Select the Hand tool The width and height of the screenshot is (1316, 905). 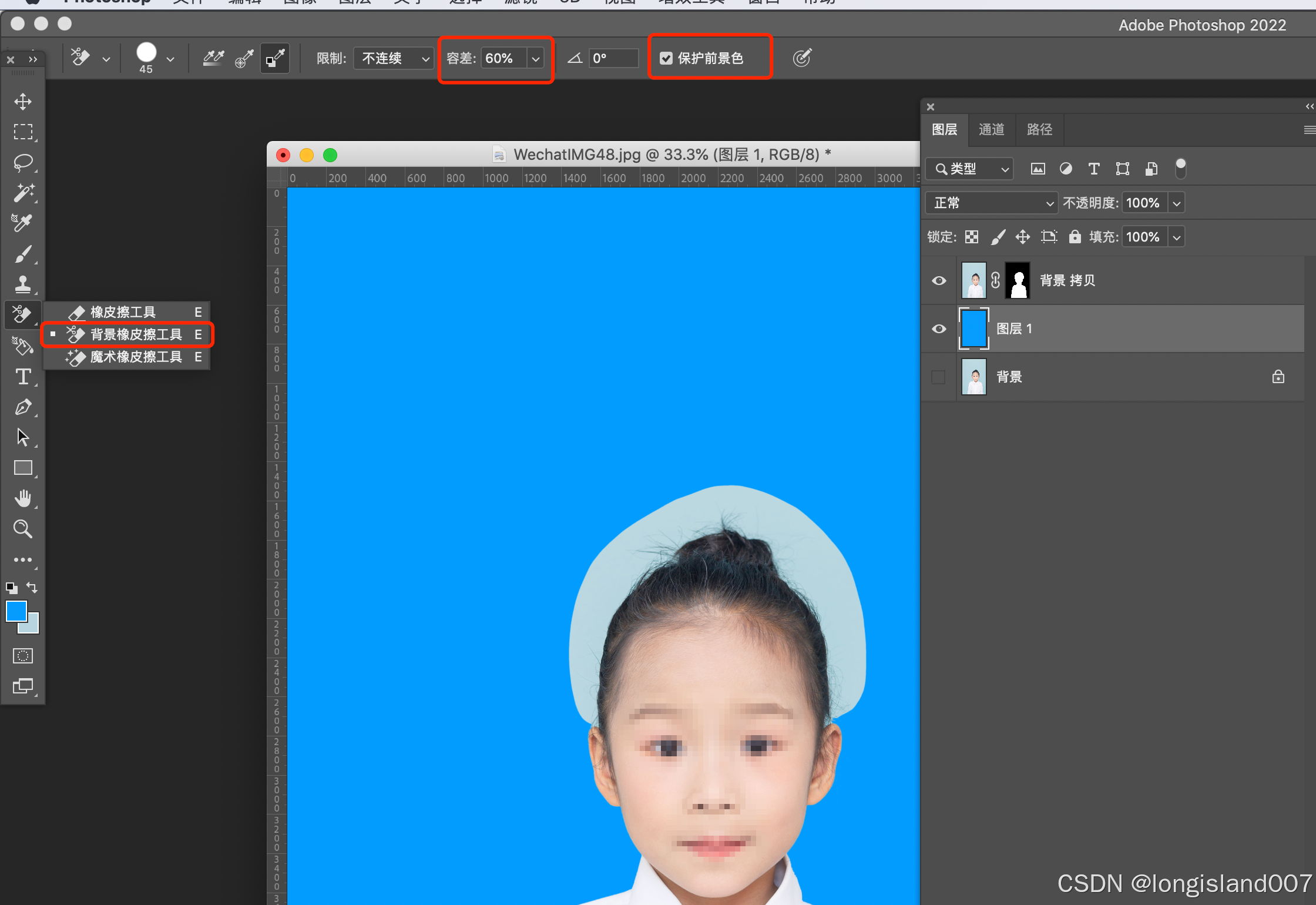(x=23, y=499)
